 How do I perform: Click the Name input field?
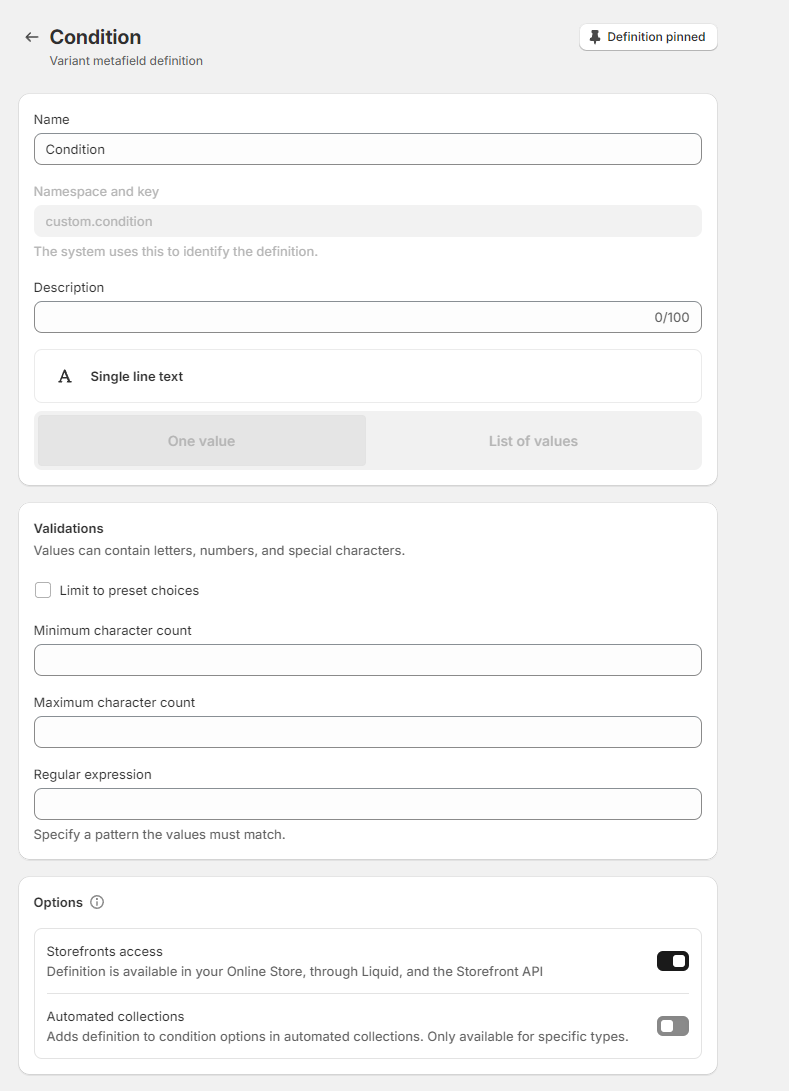[367, 149]
